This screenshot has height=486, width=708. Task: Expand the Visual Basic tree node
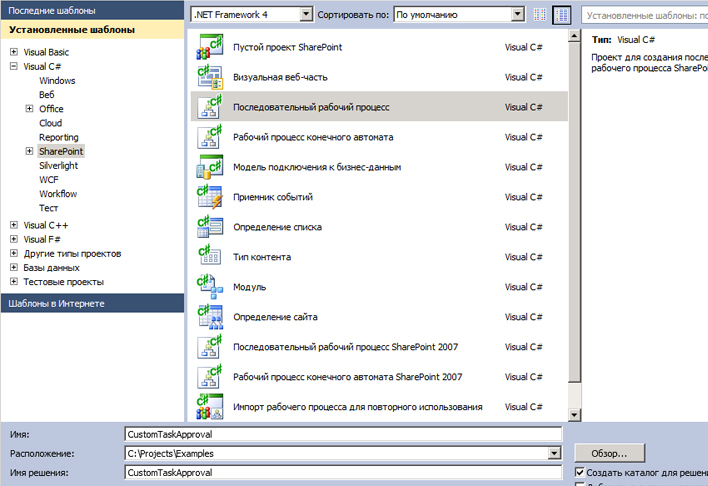point(14,52)
